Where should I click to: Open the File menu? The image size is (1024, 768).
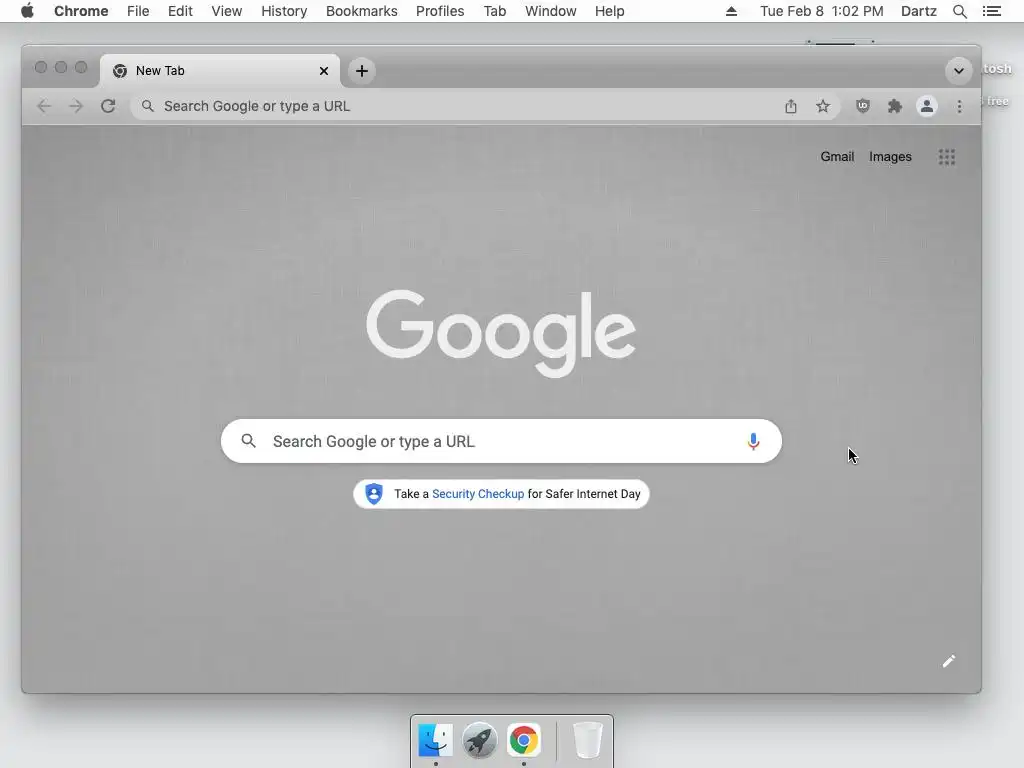tap(138, 11)
